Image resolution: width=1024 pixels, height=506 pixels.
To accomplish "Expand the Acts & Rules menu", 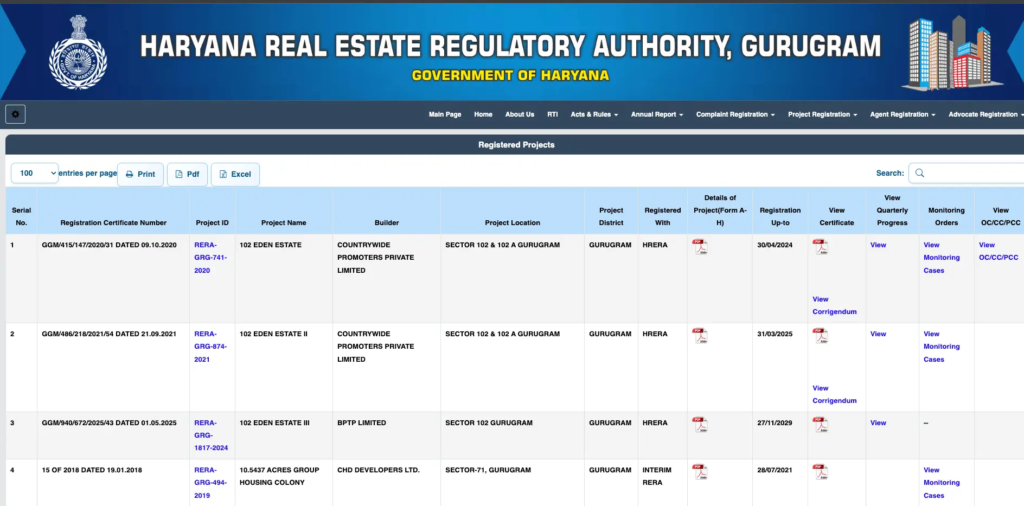I will point(594,114).
